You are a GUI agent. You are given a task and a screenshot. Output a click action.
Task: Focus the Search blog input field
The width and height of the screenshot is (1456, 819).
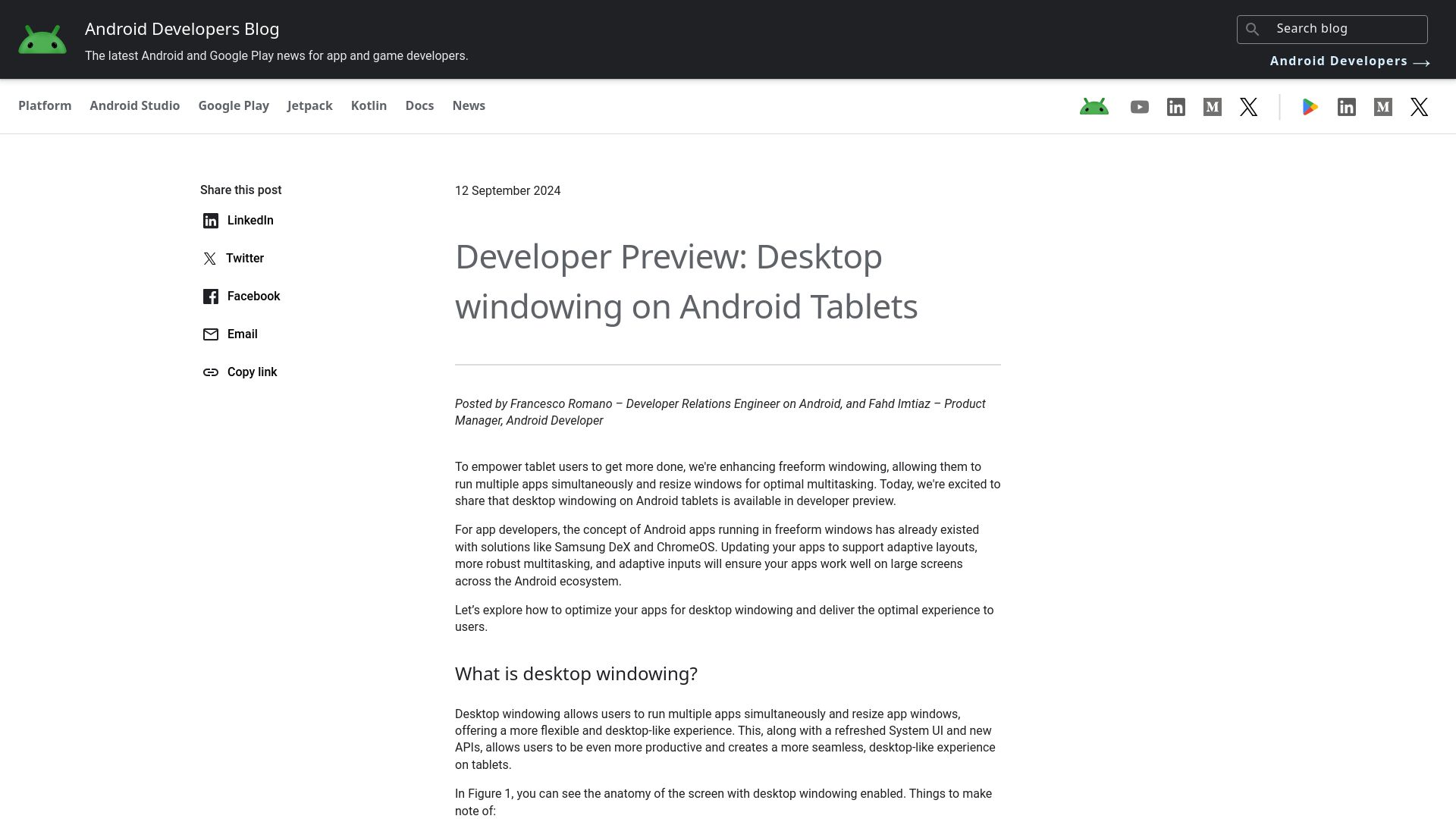[1332, 29]
